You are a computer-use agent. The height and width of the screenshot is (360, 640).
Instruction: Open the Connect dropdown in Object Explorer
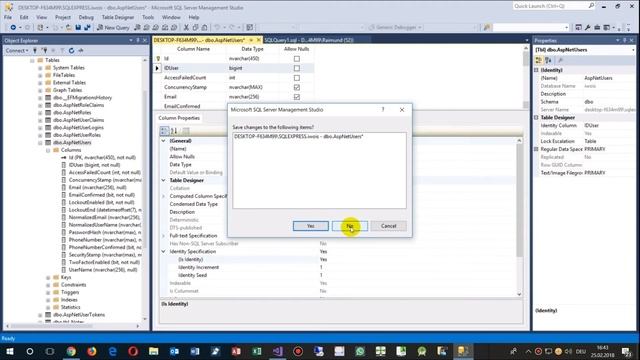coord(17,51)
